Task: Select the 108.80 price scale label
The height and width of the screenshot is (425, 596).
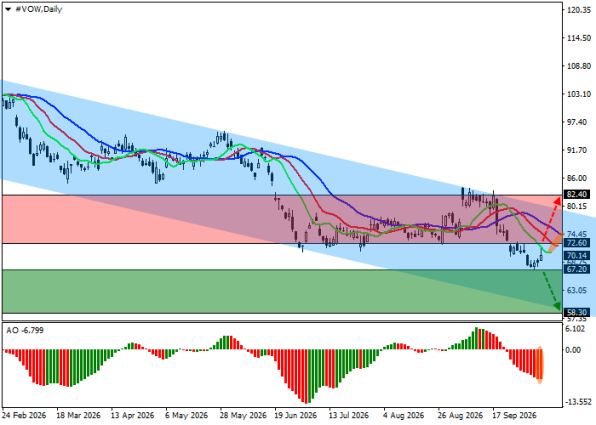Action: pos(579,66)
